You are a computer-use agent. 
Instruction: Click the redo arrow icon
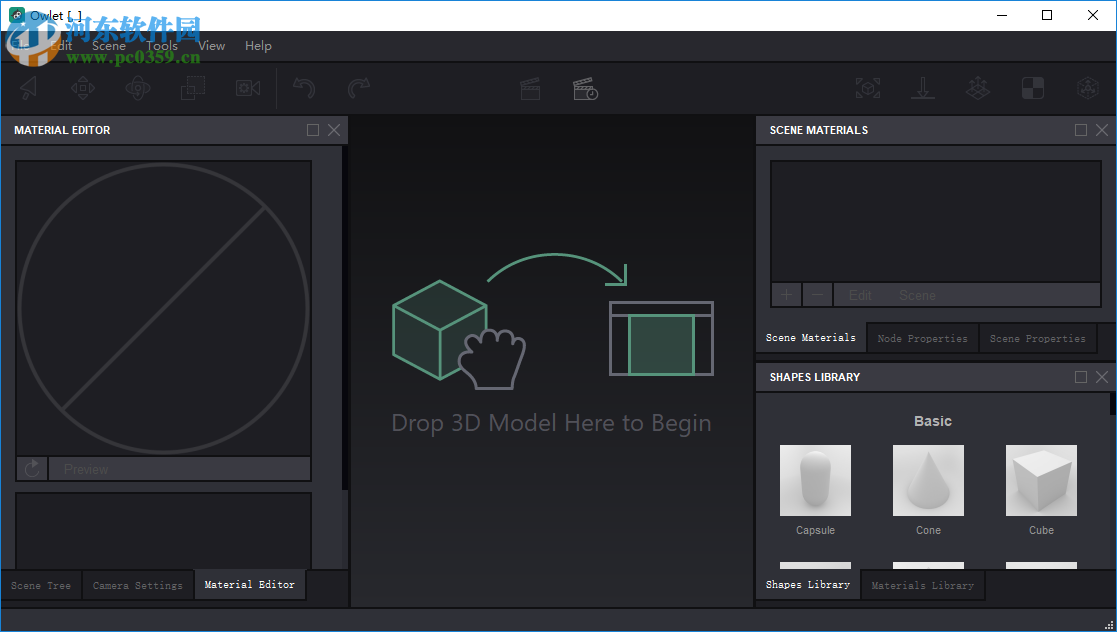coord(360,88)
